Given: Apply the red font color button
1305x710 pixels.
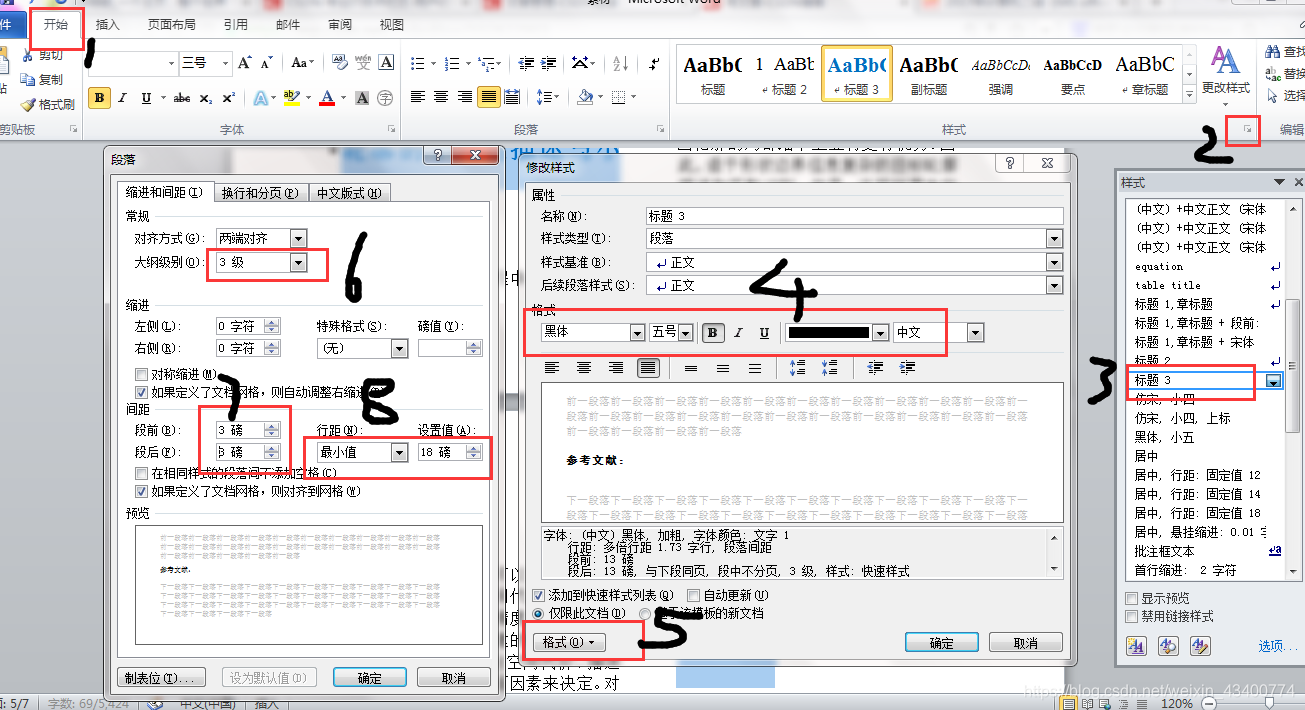Looking at the screenshot, I should 326,98.
